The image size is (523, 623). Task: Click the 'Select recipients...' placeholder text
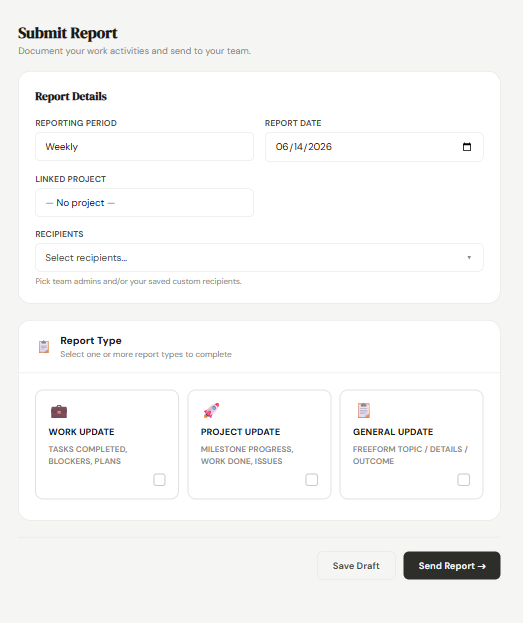coord(86,257)
